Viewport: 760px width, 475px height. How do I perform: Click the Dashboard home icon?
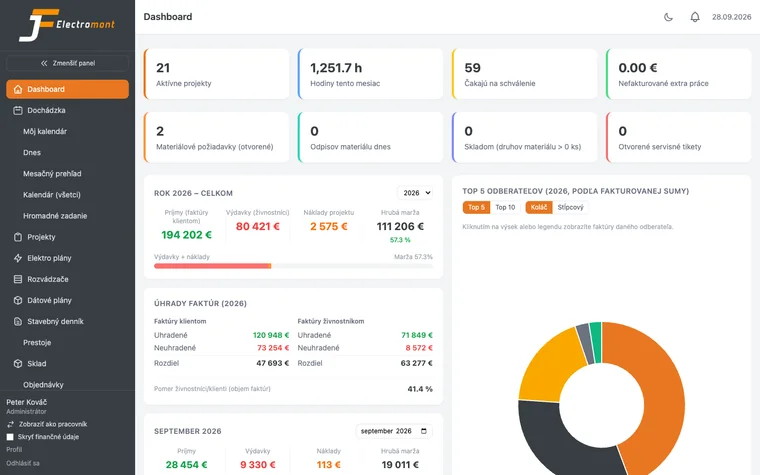coord(18,89)
